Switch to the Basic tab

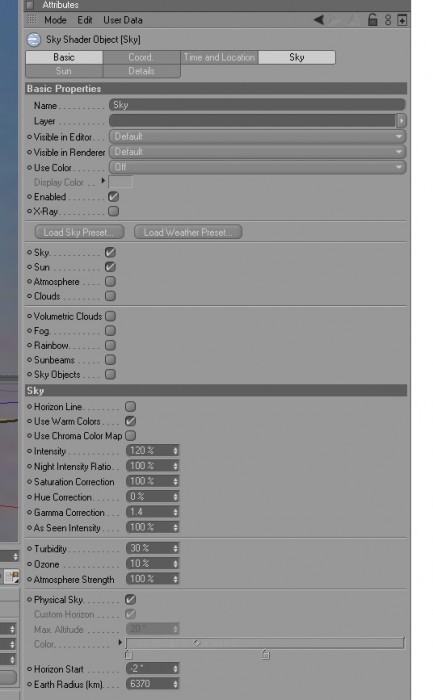(x=64, y=57)
